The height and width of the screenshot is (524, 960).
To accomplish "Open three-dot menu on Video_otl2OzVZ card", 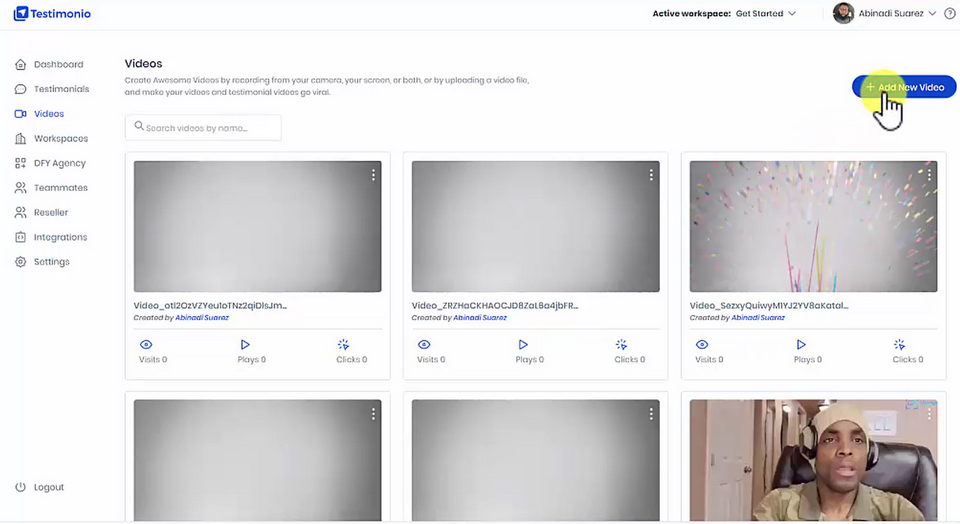I will click(x=373, y=175).
